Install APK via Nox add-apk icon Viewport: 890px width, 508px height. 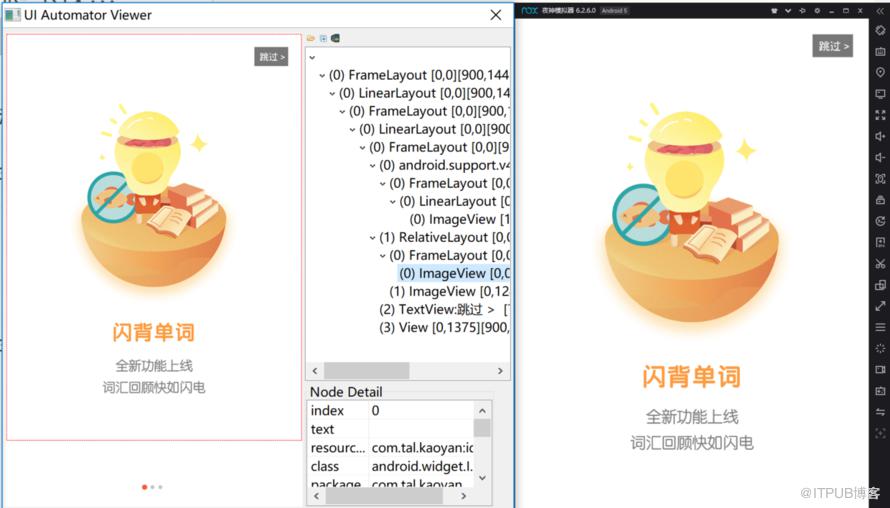(880, 242)
